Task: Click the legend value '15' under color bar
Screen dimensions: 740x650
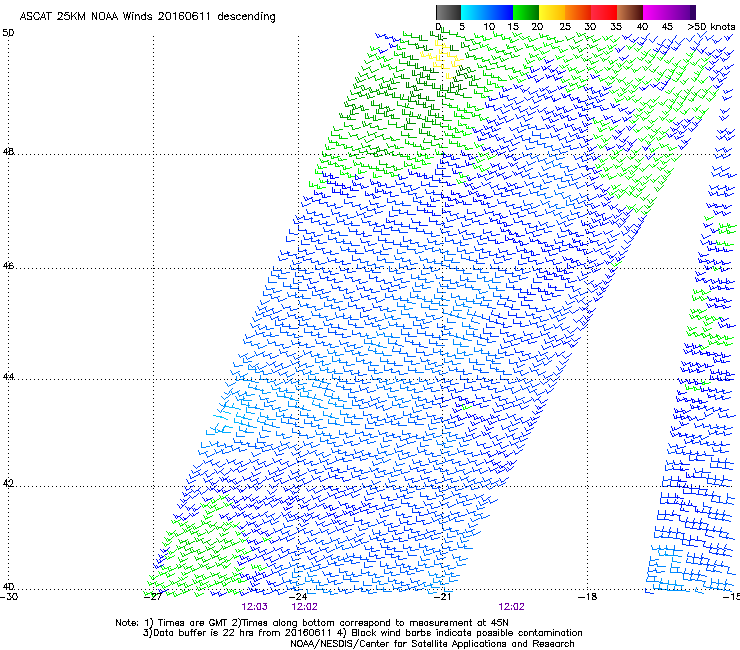Action: (513, 27)
